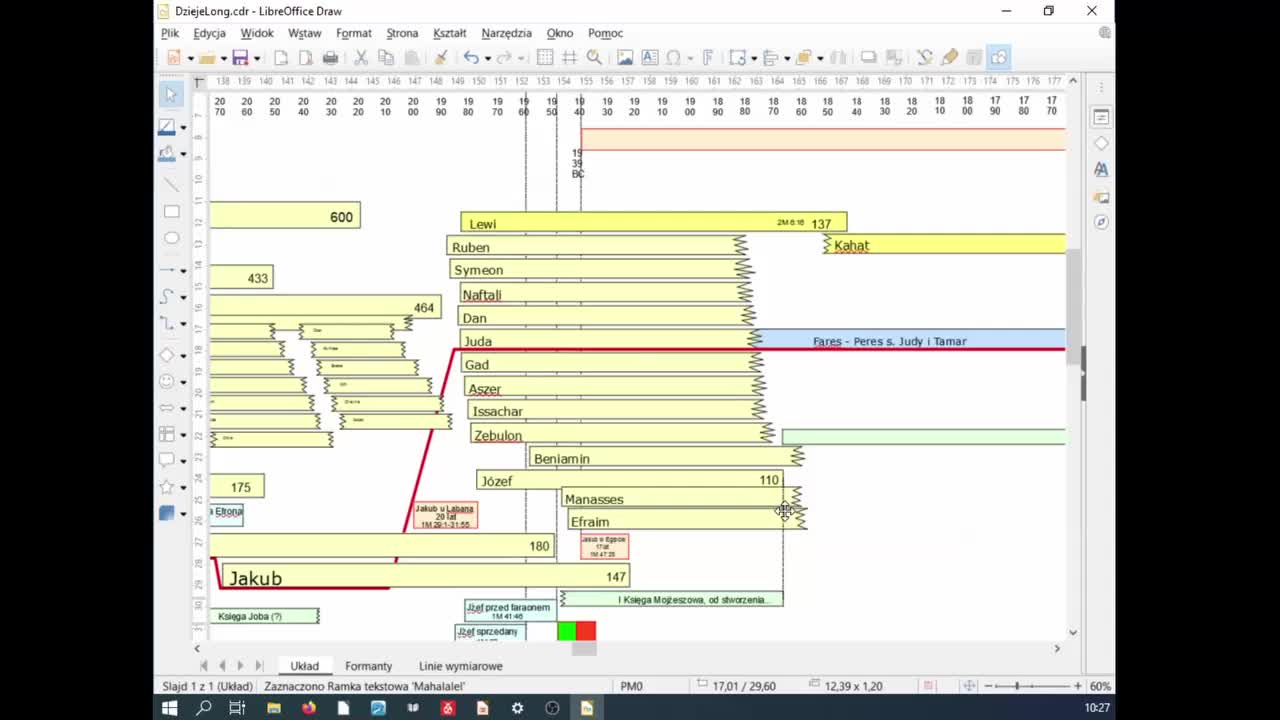This screenshot has height=720, width=1280.
Task: Insert a text box from toolbar
Action: (650, 58)
